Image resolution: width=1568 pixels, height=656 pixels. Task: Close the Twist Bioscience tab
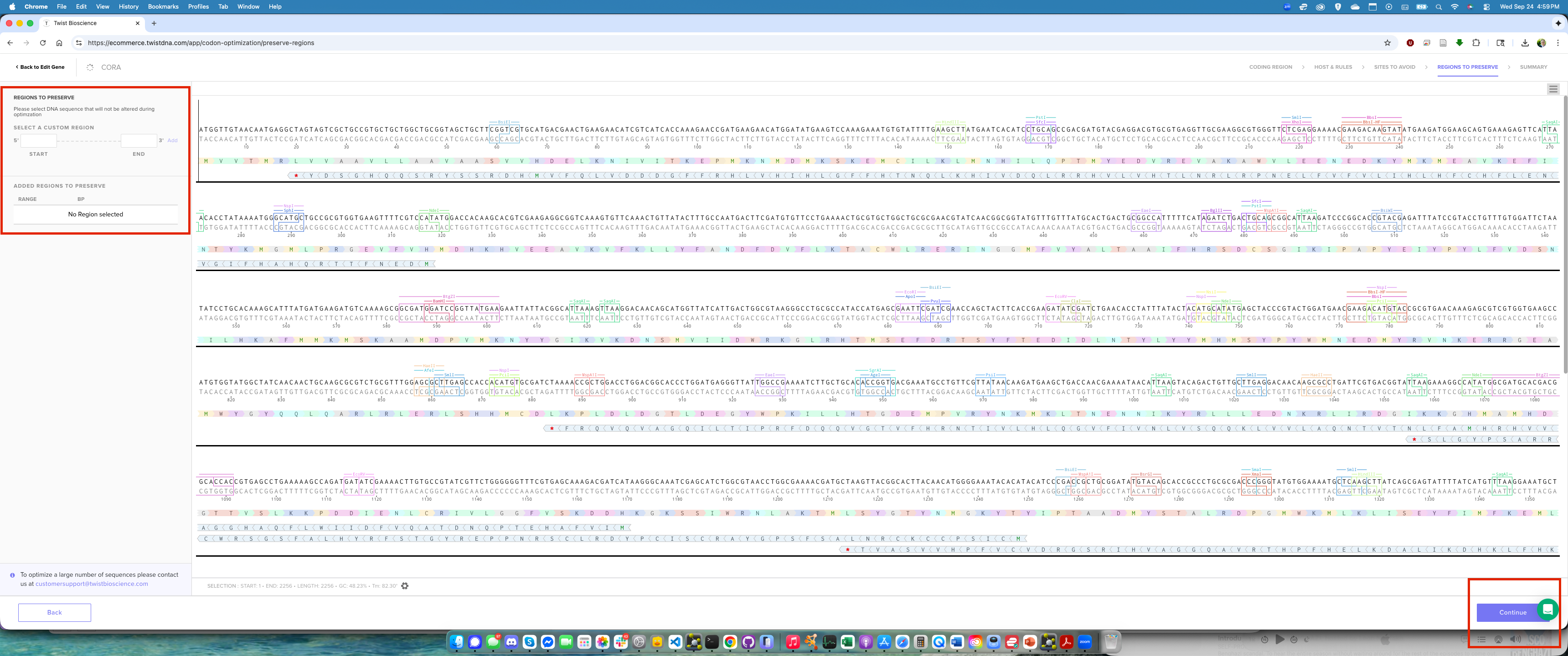pos(138,23)
